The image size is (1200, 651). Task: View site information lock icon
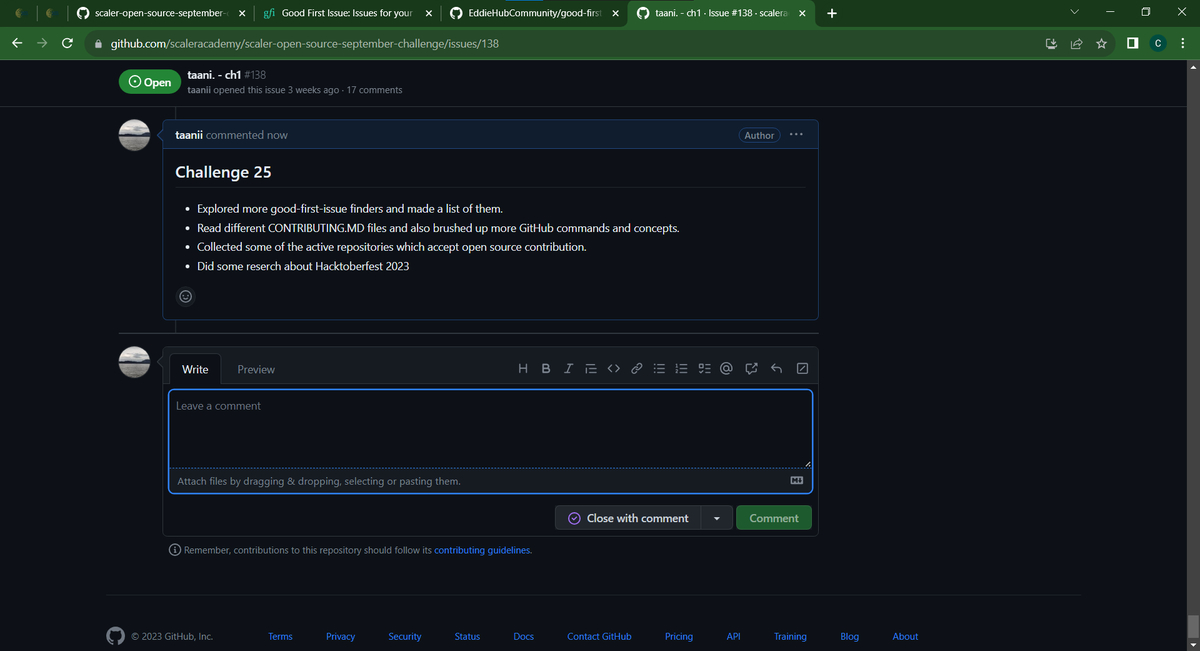(98, 44)
